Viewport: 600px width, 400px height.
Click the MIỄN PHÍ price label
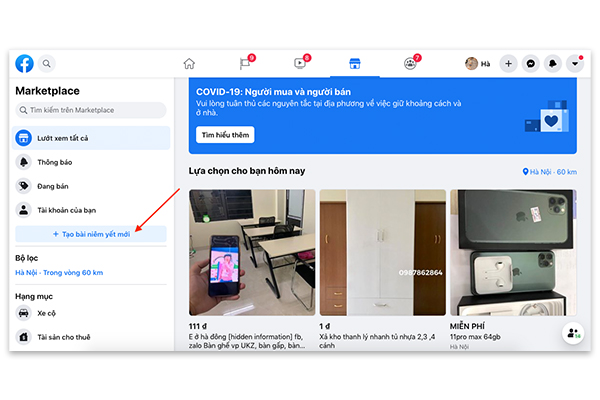[x=467, y=326]
